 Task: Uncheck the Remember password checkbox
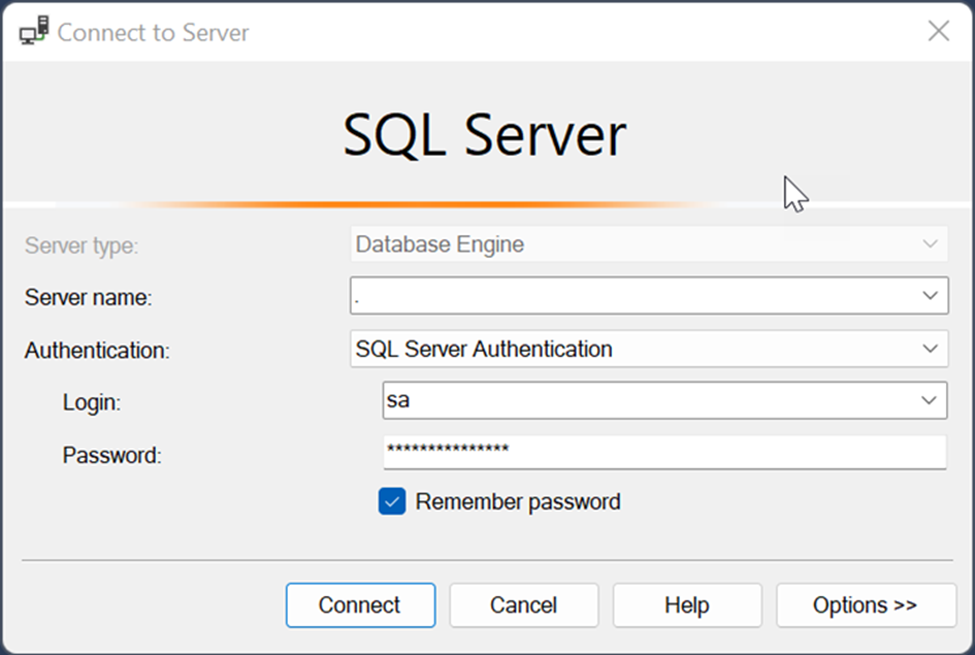coord(392,501)
